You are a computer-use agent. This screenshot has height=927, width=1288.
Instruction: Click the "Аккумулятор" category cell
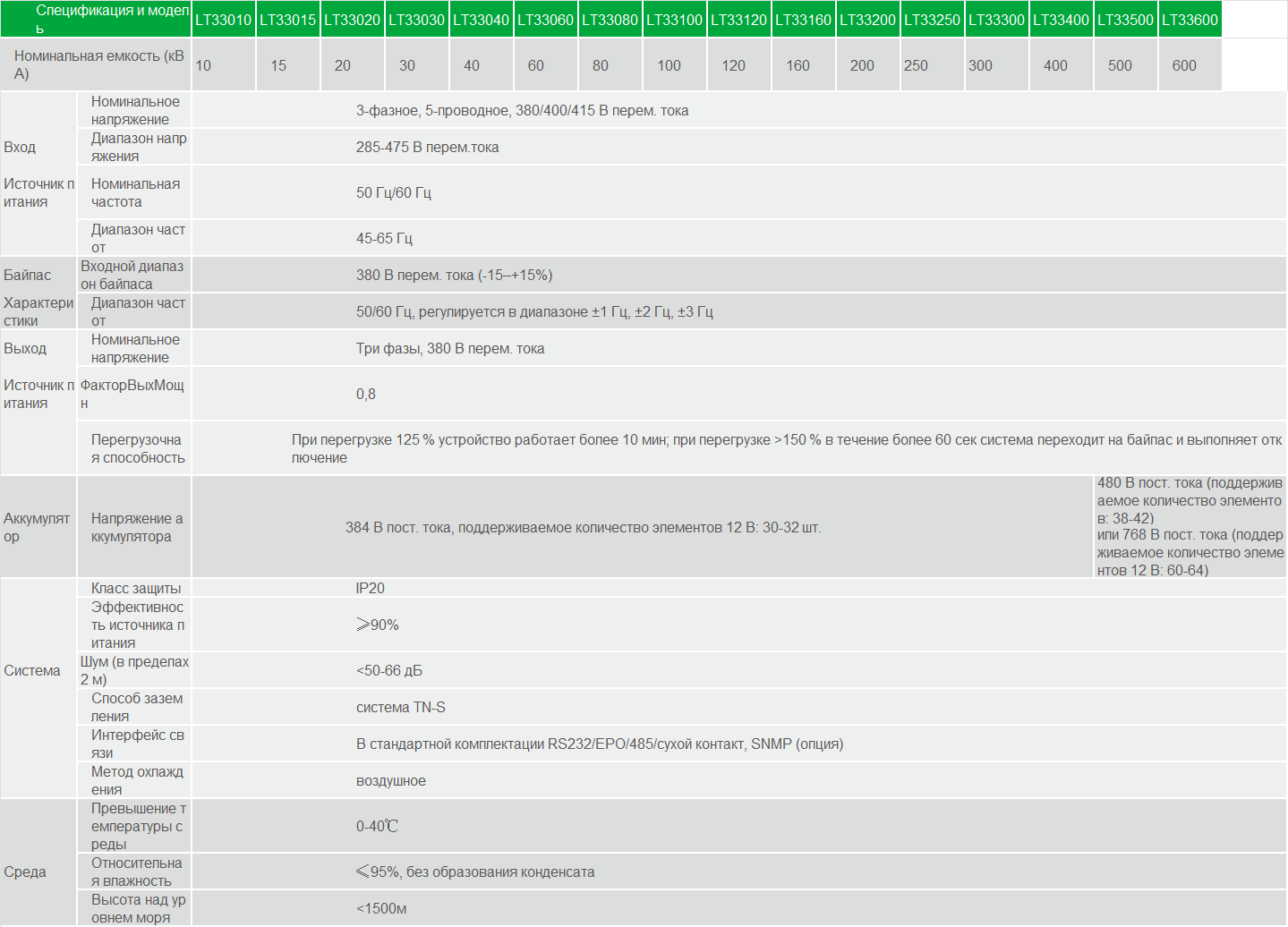[37, 528]
